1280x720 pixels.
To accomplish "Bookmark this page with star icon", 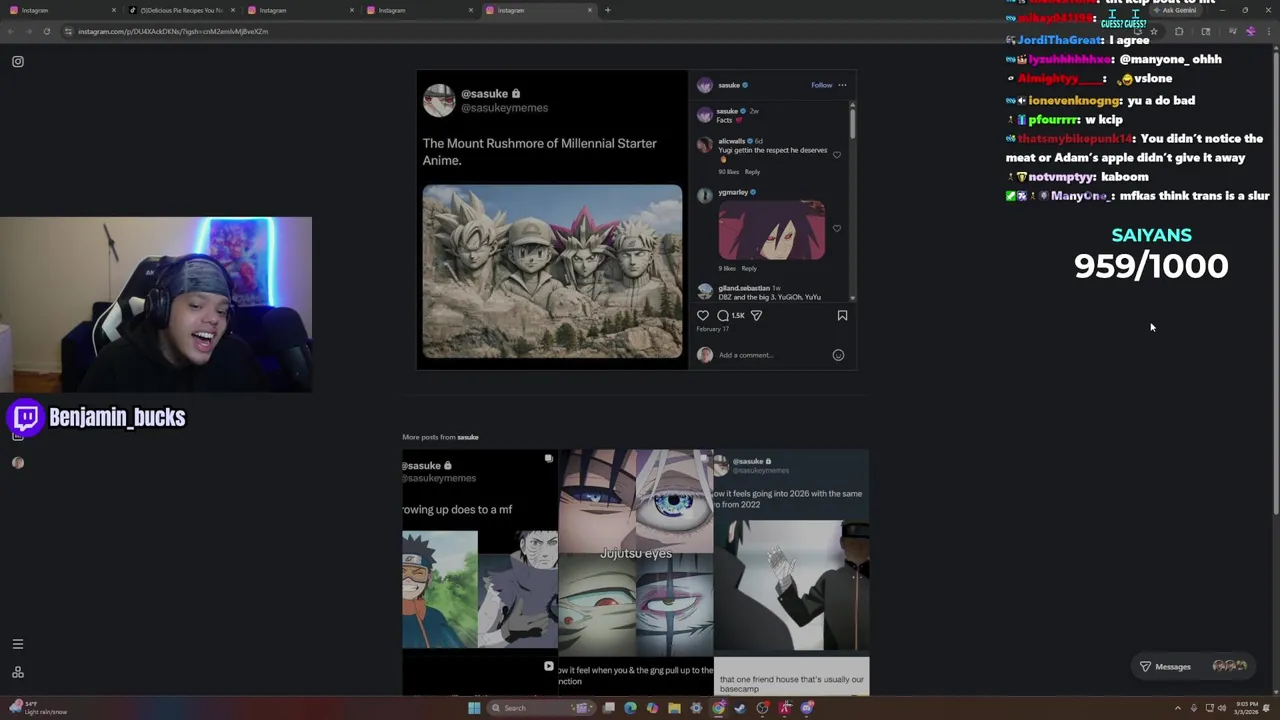I will [x=1153, y=31].
